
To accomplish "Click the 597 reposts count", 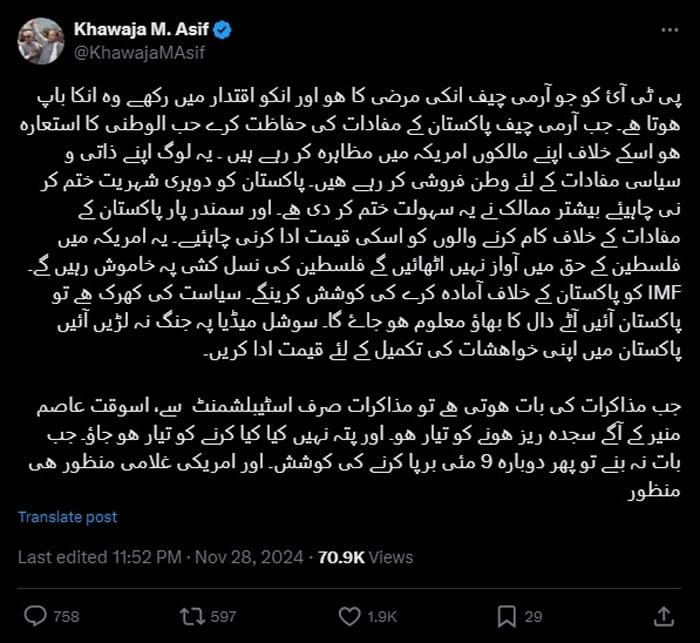I will pos(224,616).
